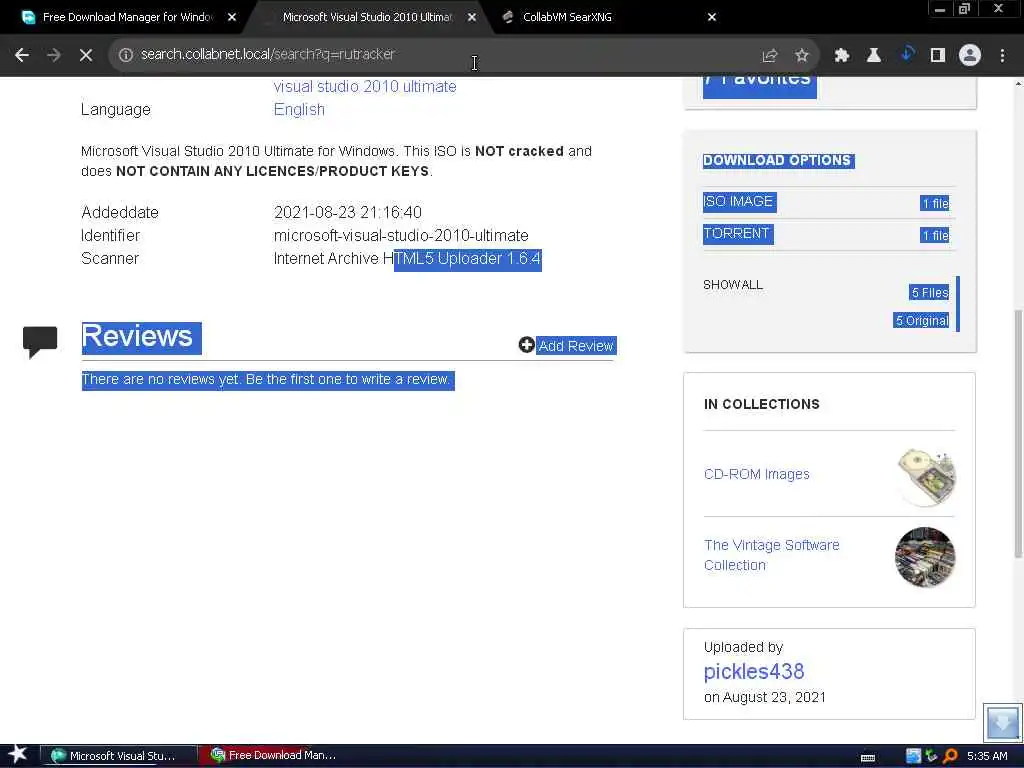Screen dimensions: 1024x768
Task: Close the CollabVM SearXNG tab
Action: [712, 17]
